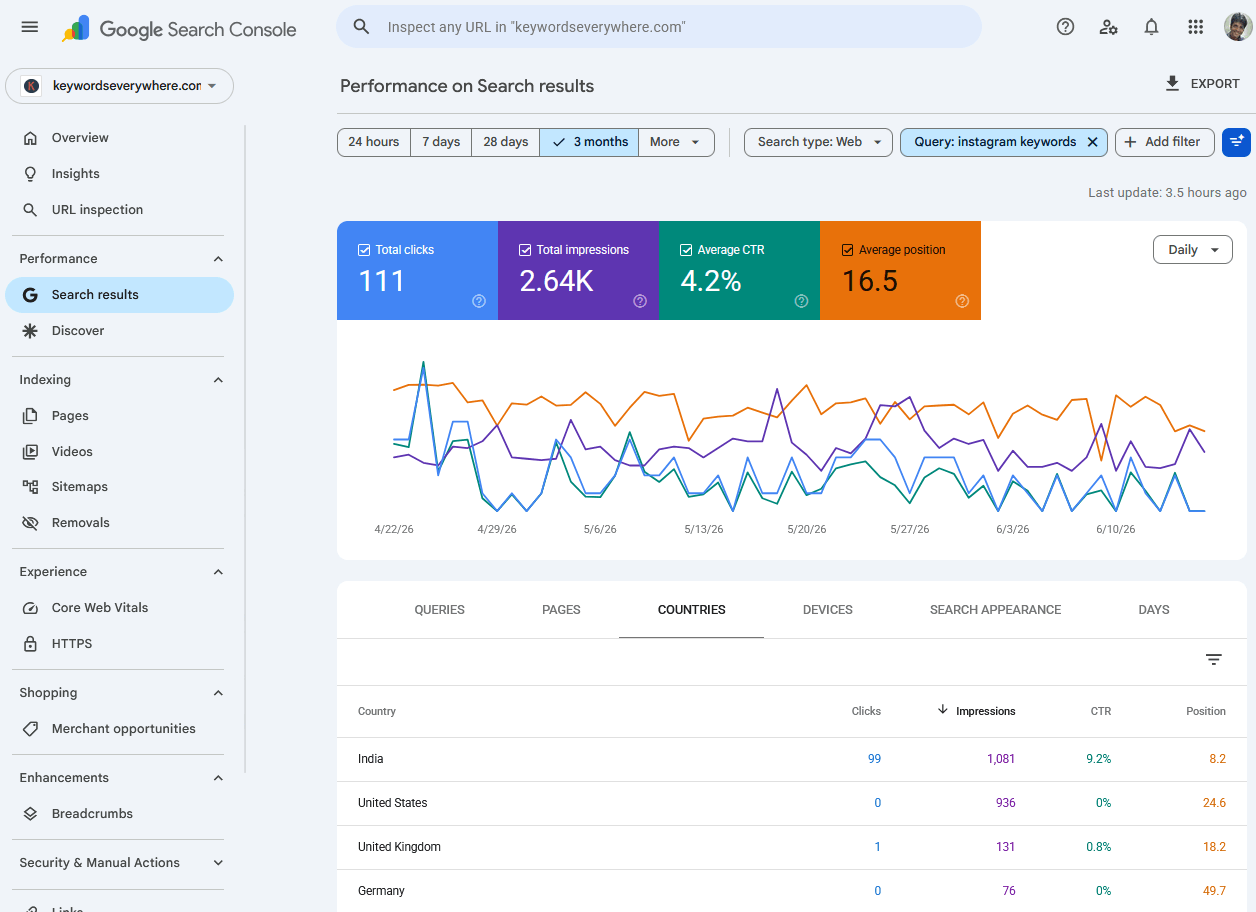Sort table by Clicks column header
1256x912 pixels.
click(x=866, y=711)
